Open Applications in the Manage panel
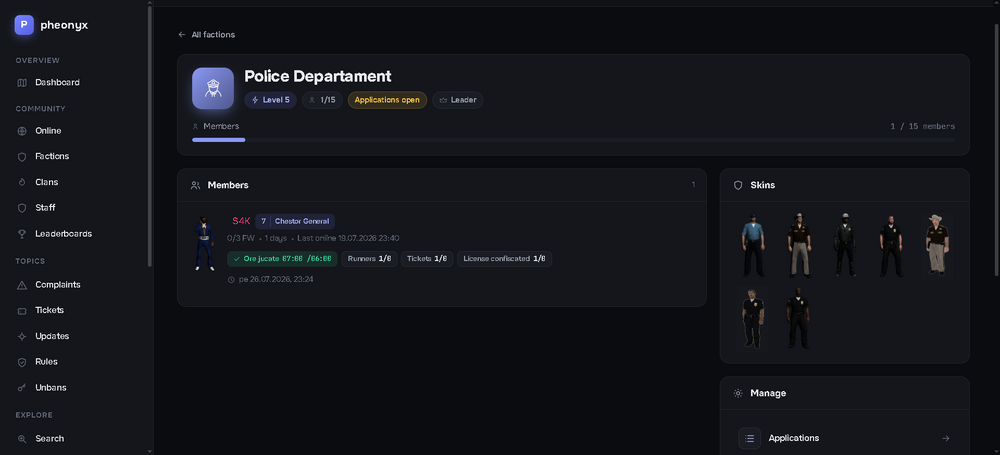This screenshot has height=455, width=1000. click(x=844, y=438)
